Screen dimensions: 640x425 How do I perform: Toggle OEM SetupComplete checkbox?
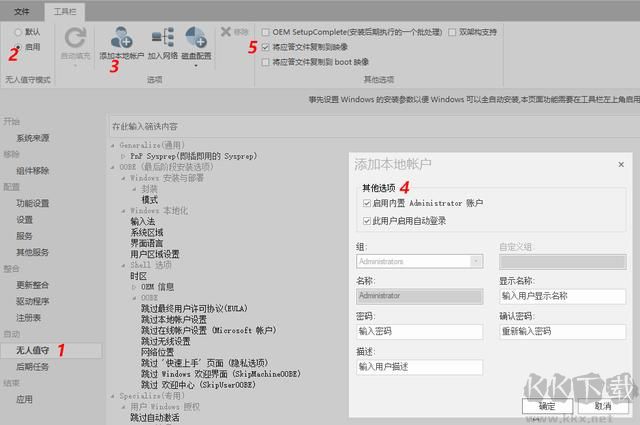coord(266,32)
